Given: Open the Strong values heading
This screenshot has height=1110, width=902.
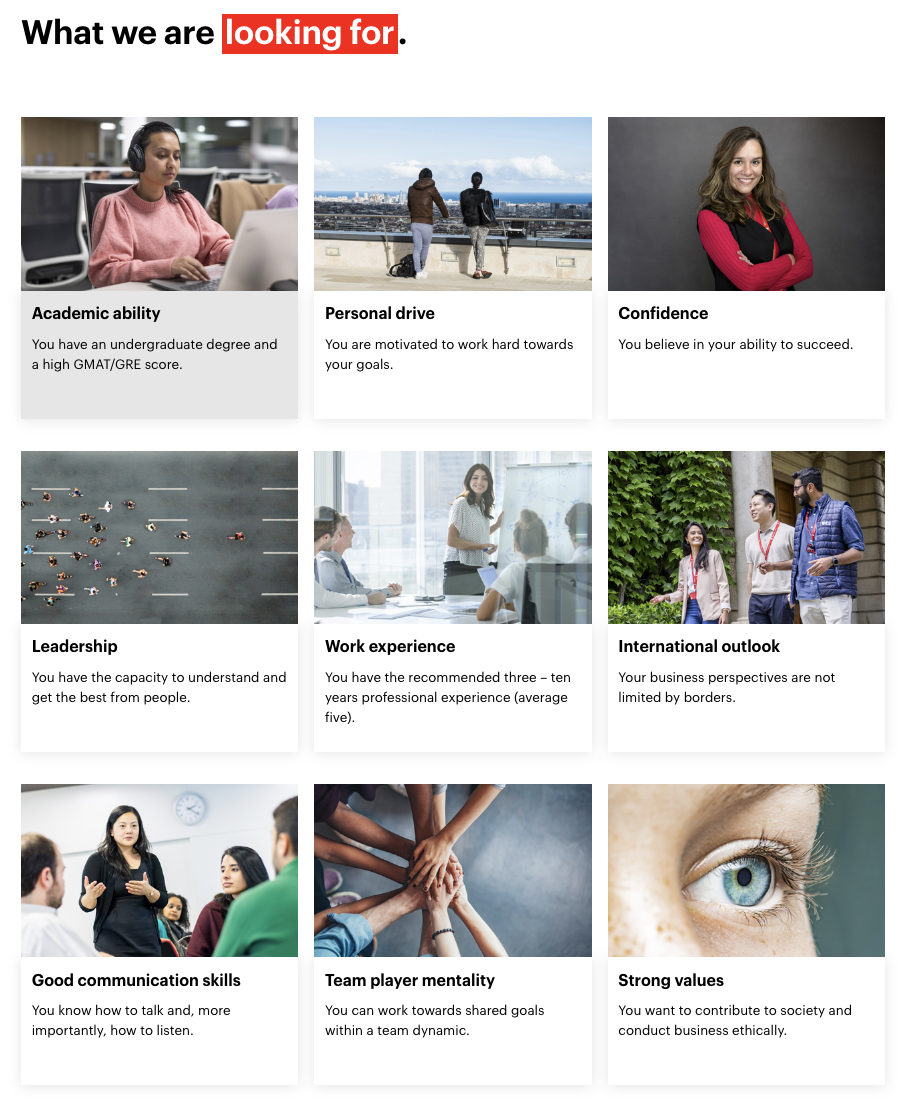Looking at the screenshot, I should point(671,980).
